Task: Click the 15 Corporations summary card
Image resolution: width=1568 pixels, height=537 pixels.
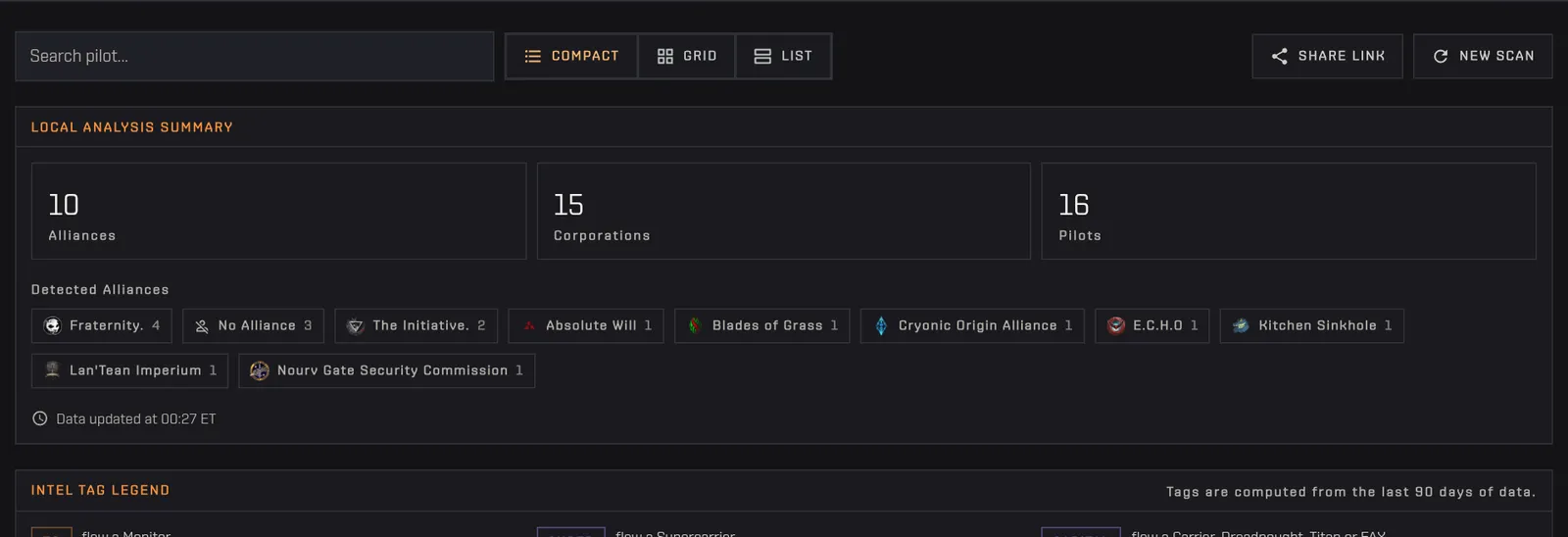Action: (784, 211)
